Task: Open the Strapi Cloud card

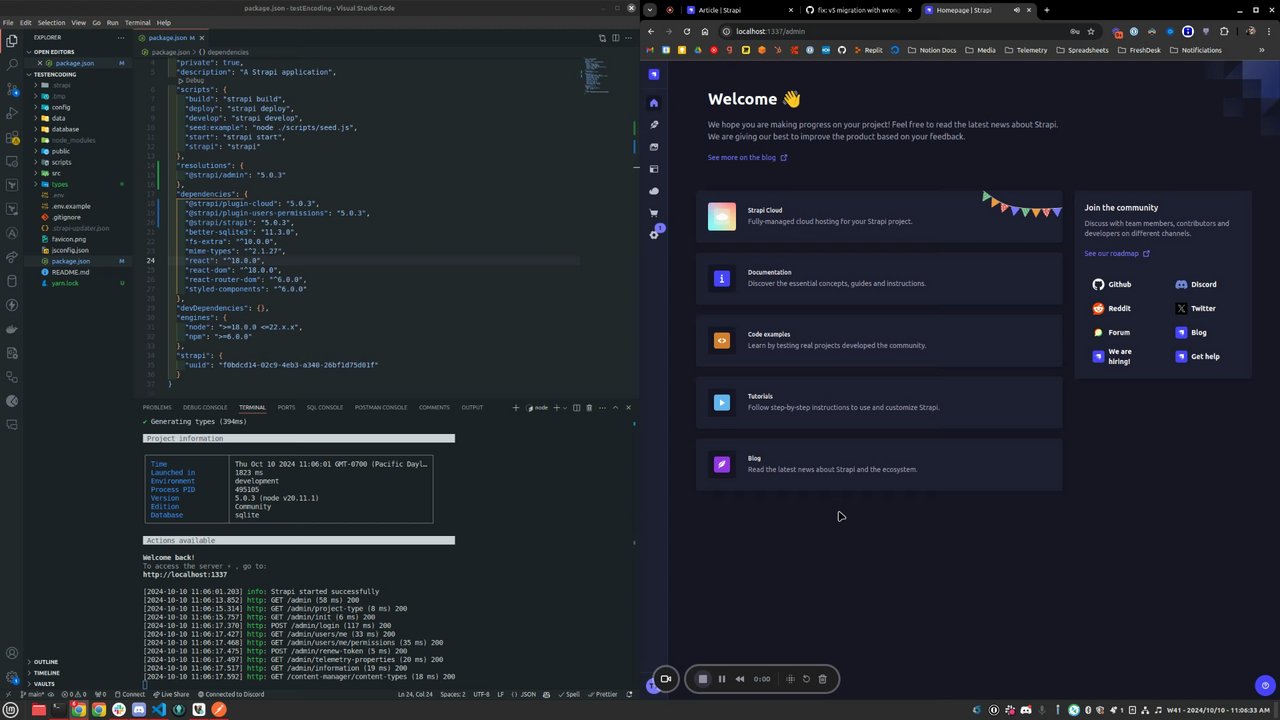Action: [879, 216]
